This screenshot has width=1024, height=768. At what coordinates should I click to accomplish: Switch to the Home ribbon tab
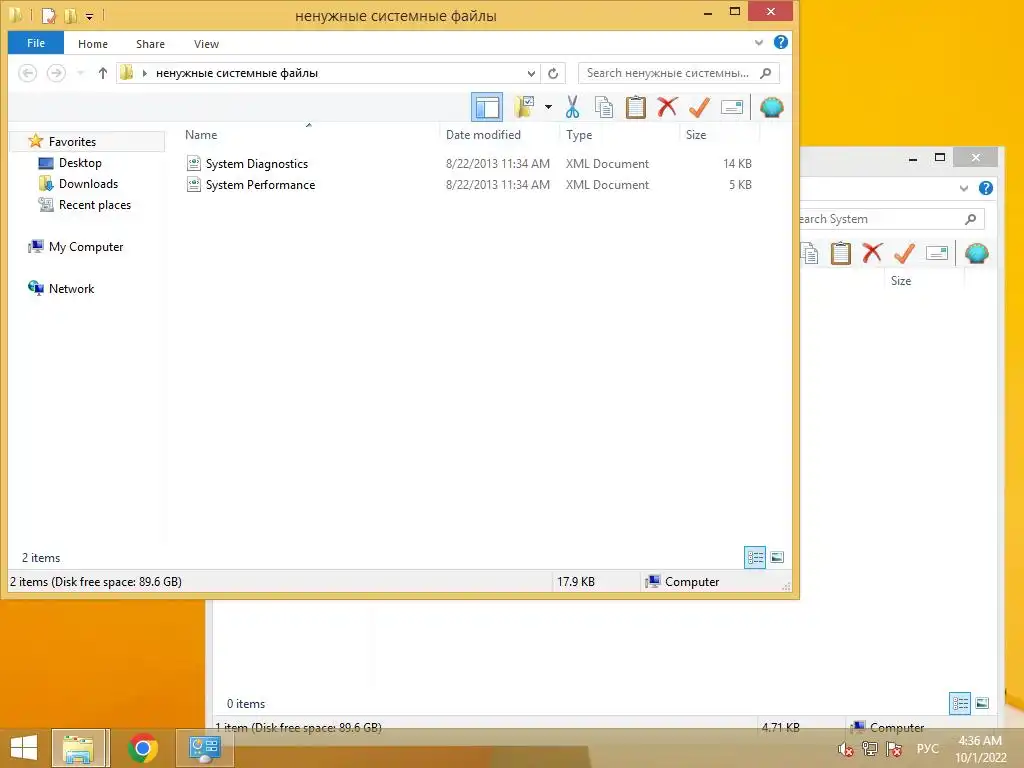(x=93, y=44)
